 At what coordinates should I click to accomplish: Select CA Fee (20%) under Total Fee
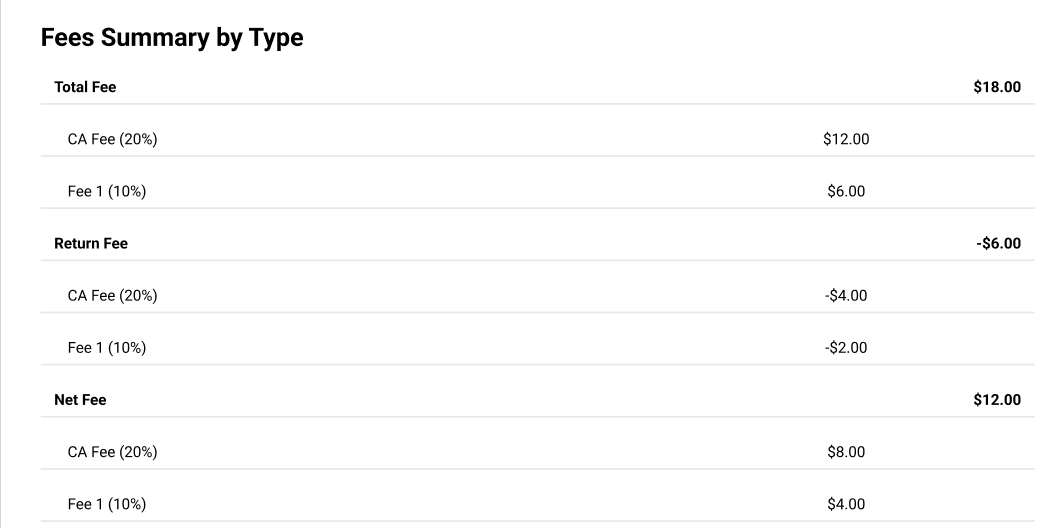[113, 139]
